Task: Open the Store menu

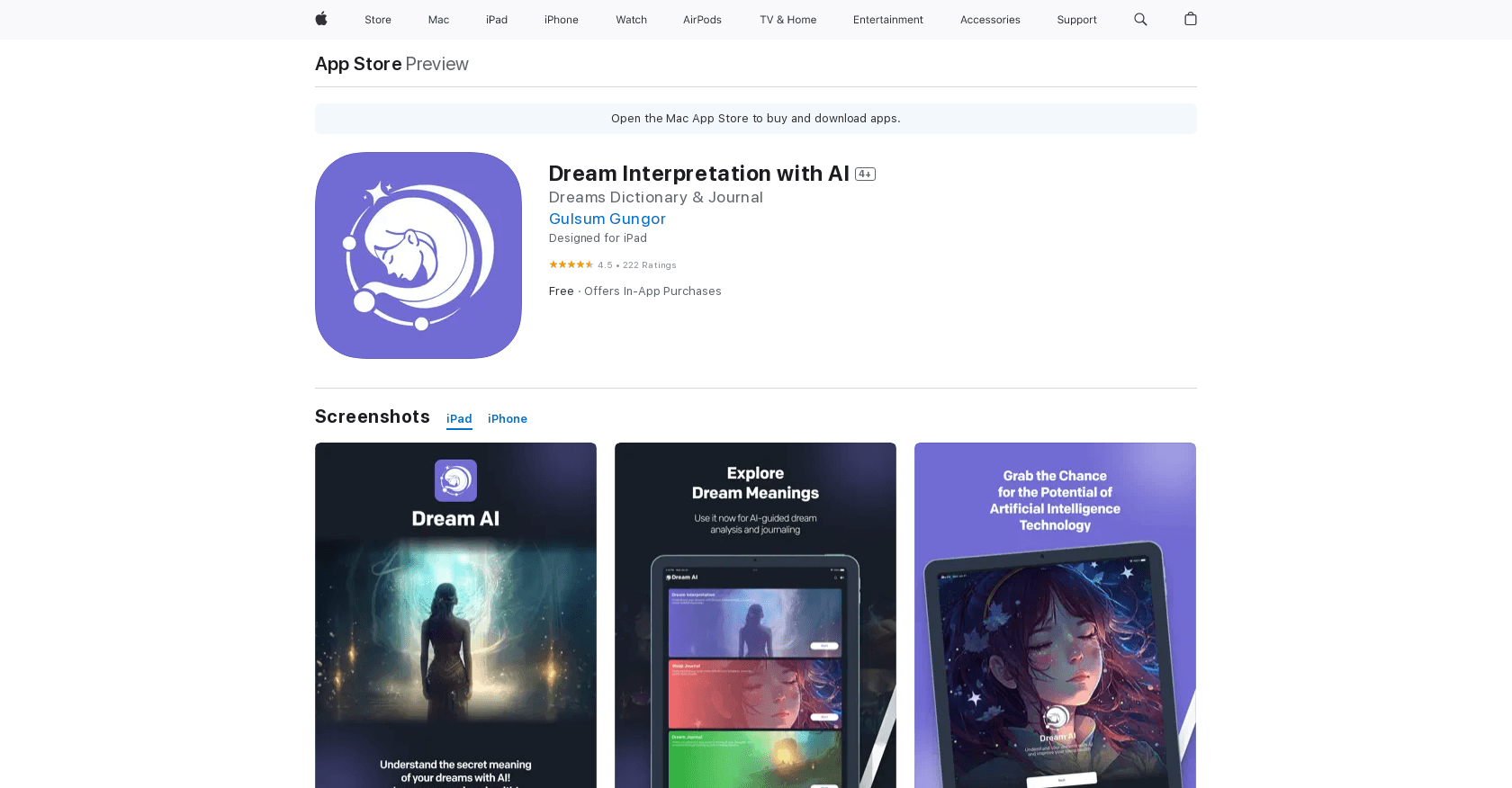Action: [x=378, y=20]
